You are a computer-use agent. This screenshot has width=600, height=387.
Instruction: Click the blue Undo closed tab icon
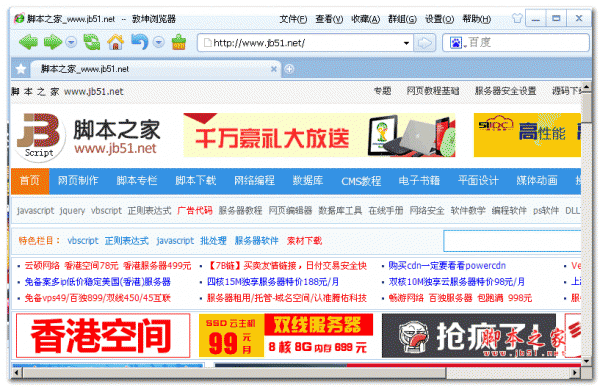click(x=140, y=42)
